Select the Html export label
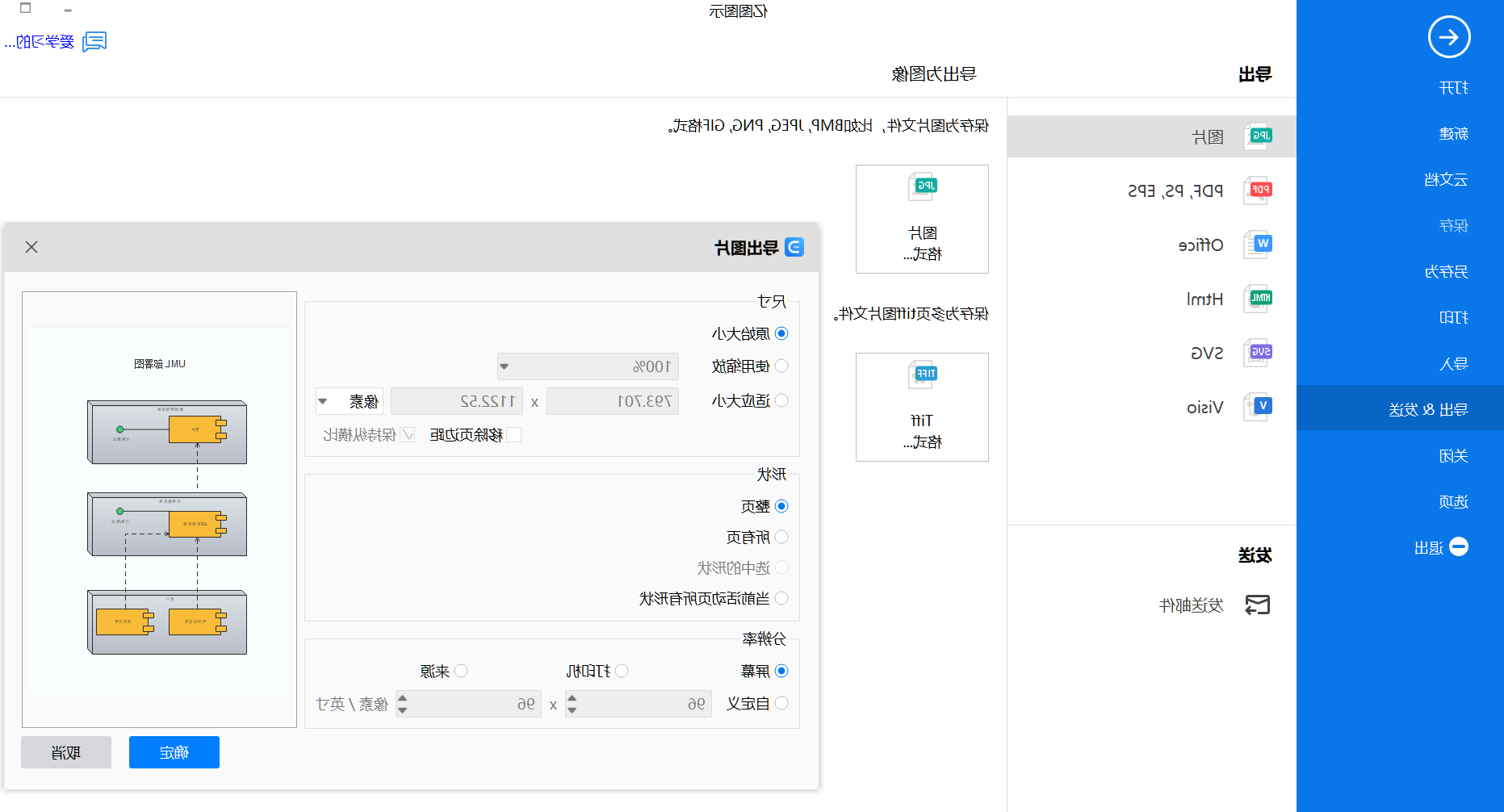Viewport: 1504px width, 812px height. (x=1205, y=299)
